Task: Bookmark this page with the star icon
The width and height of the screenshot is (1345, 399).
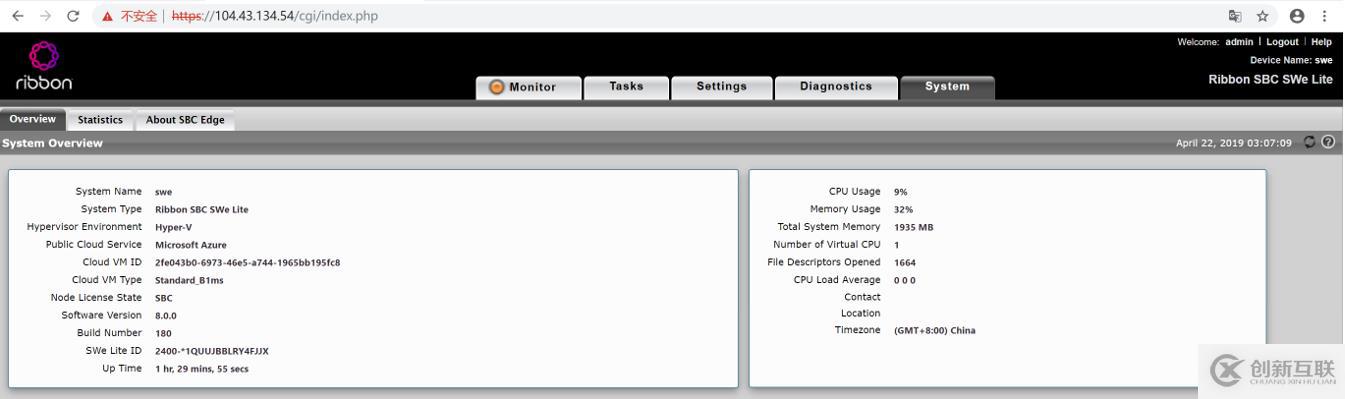Action: (x=1263, y=16)
